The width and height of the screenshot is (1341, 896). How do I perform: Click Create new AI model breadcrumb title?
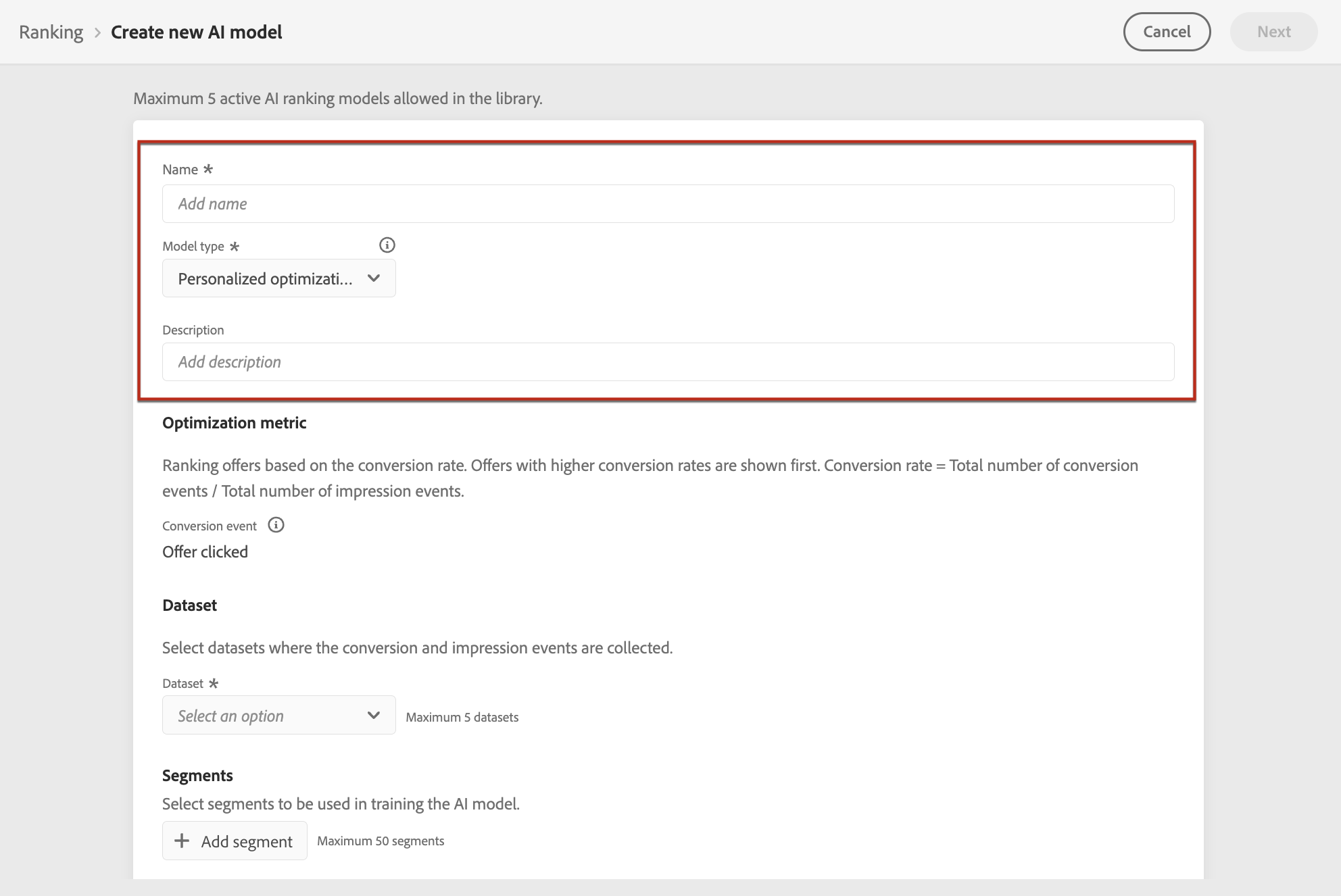[x=196, y=32]
